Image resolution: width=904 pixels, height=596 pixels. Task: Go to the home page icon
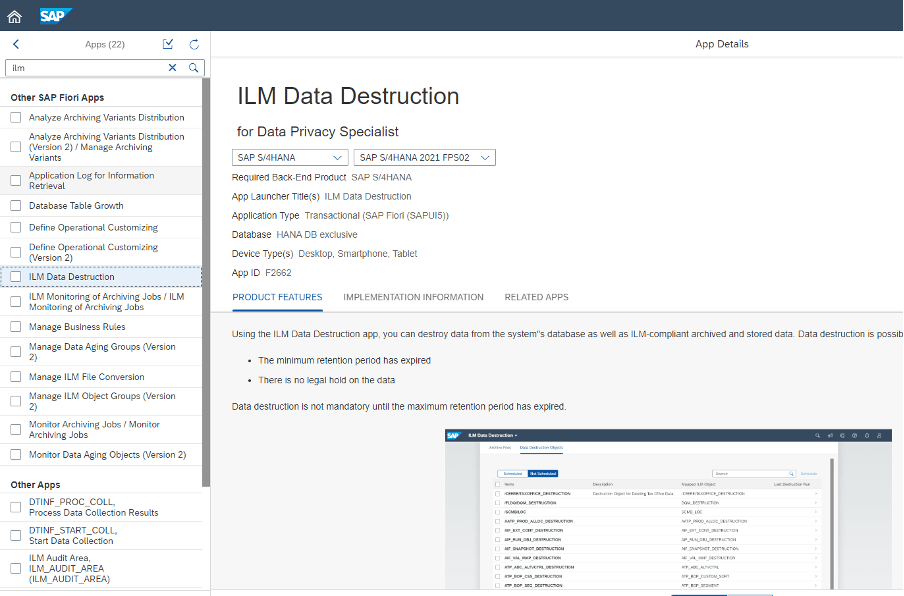click(x=14, y=16)
